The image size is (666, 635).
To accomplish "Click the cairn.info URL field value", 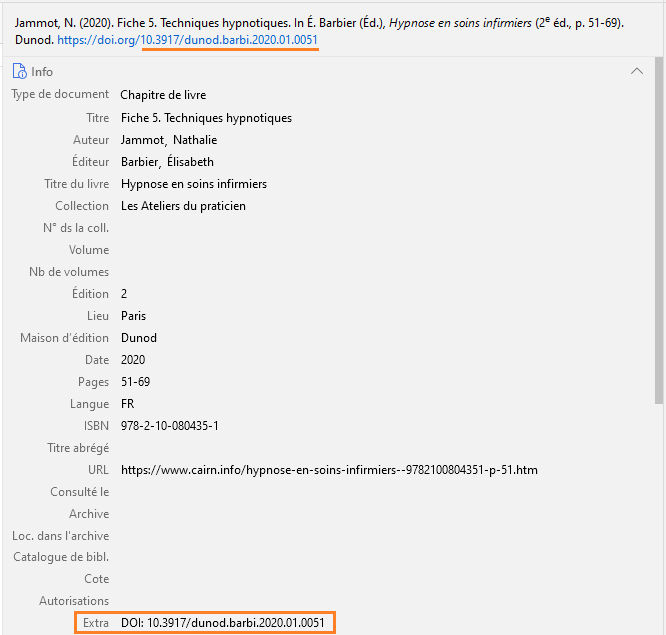I will click(329, 470).
